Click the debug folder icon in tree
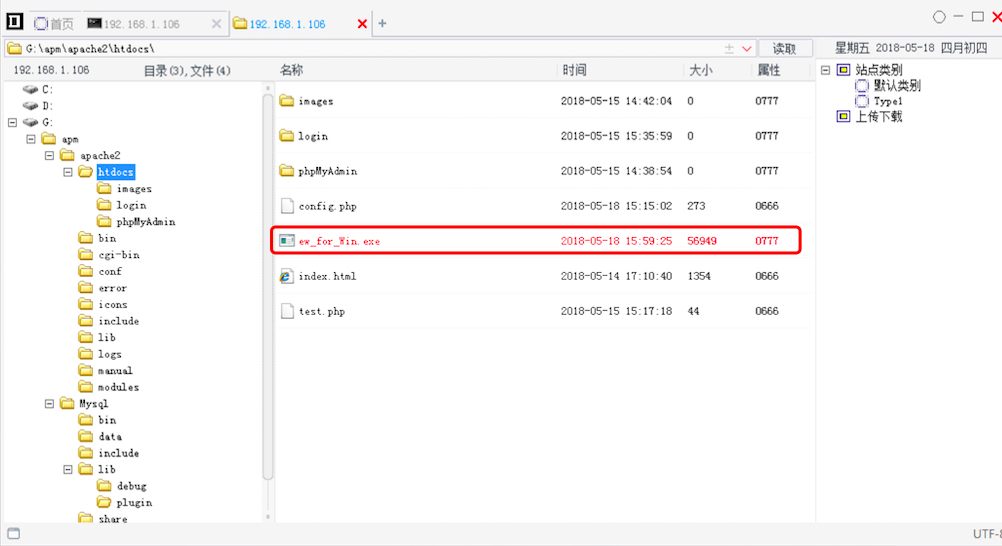The image size is (1002, 546). [x=104, y=486]
